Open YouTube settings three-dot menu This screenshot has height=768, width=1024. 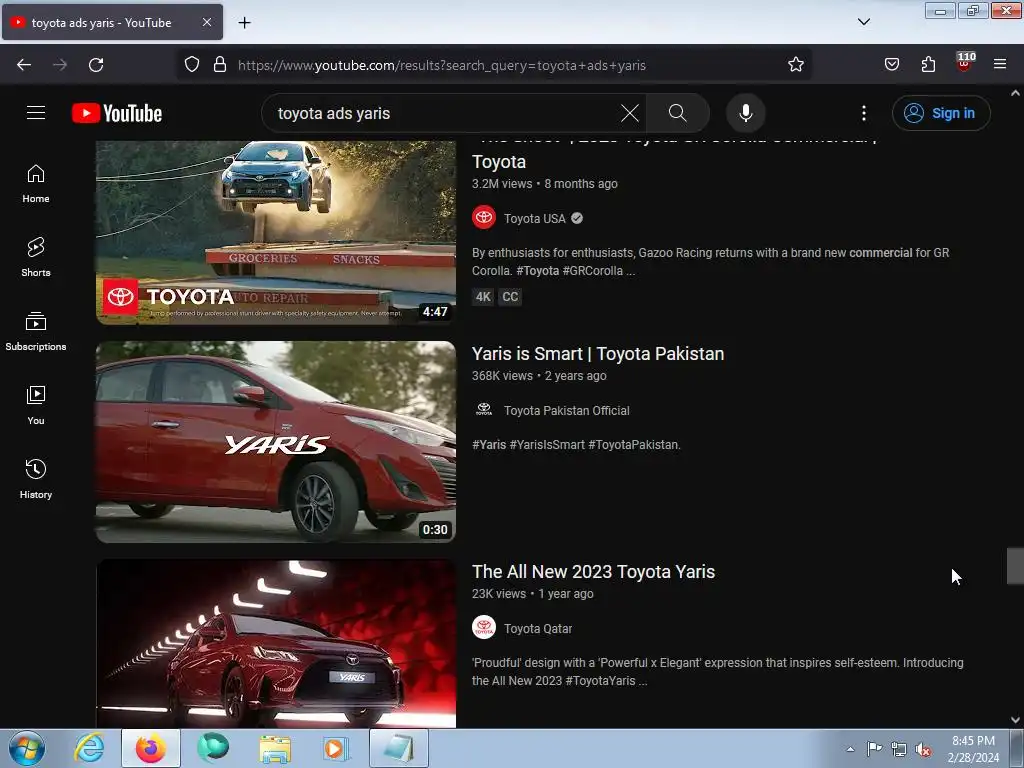(x=864, y=113)
